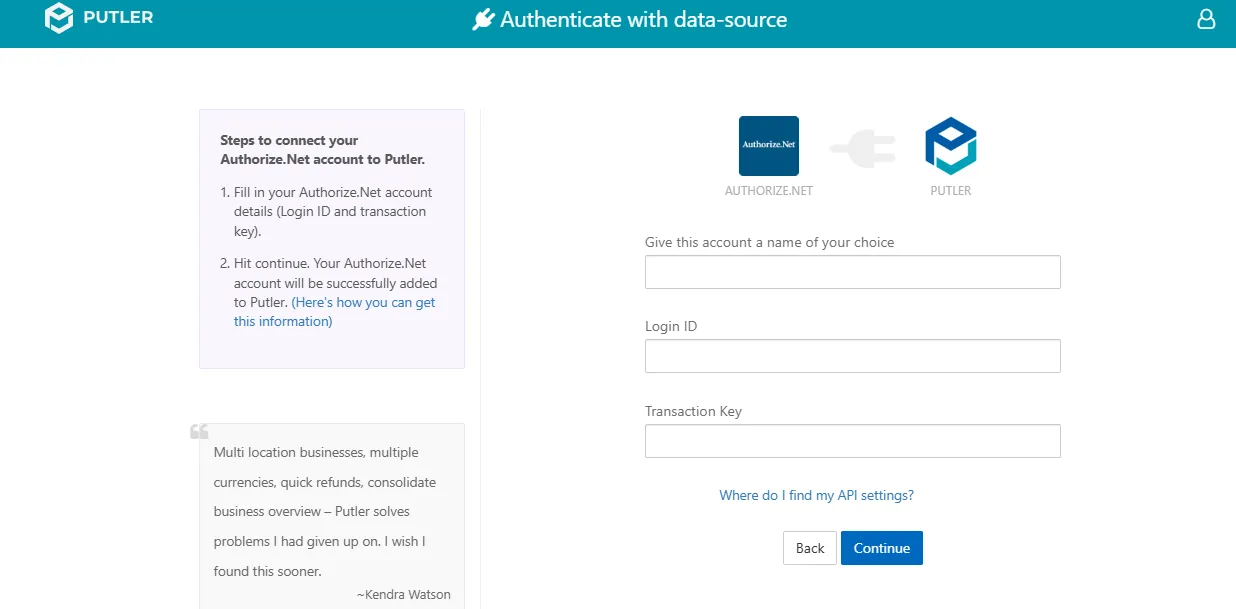Follow 'Here's how you can get this information' link
This screenshot has height=609, width=1236.
[x=334, y=312]
